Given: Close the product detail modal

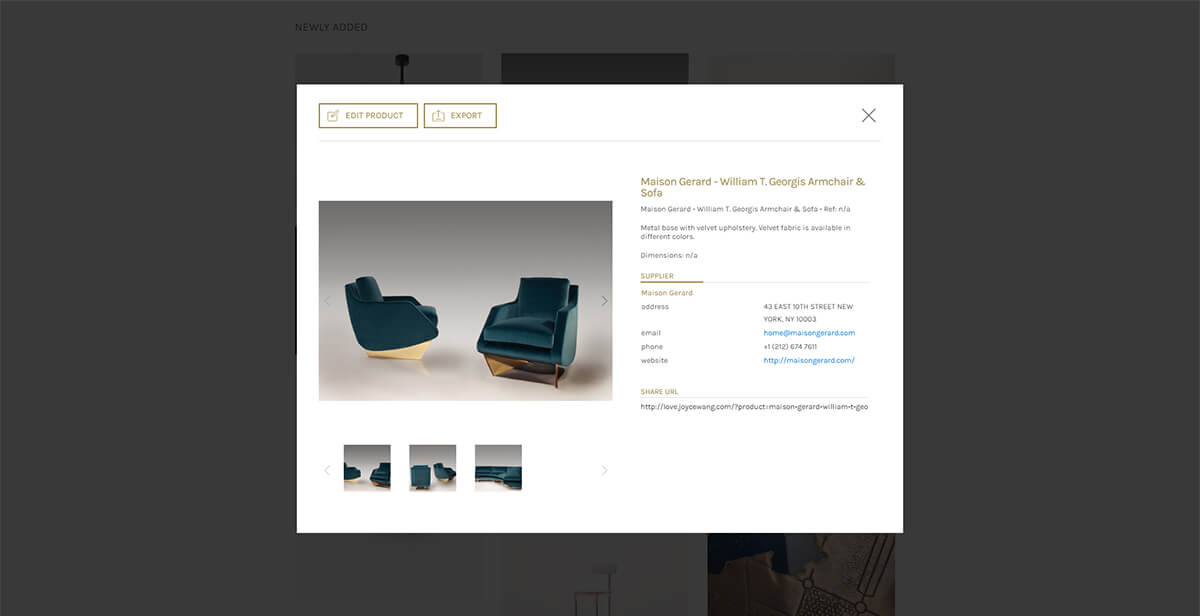Looking at the screenshot, I should coord(868,115).
